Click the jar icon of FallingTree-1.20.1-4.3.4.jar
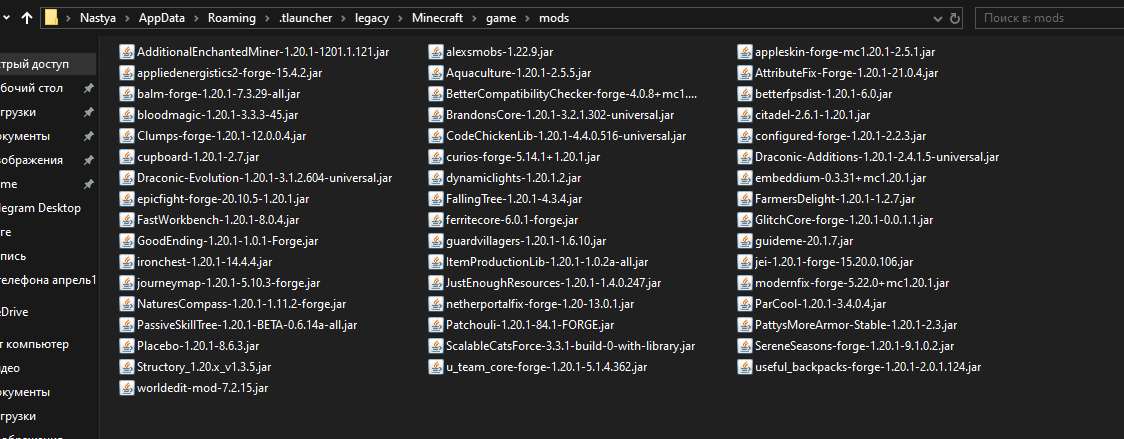 436,199
